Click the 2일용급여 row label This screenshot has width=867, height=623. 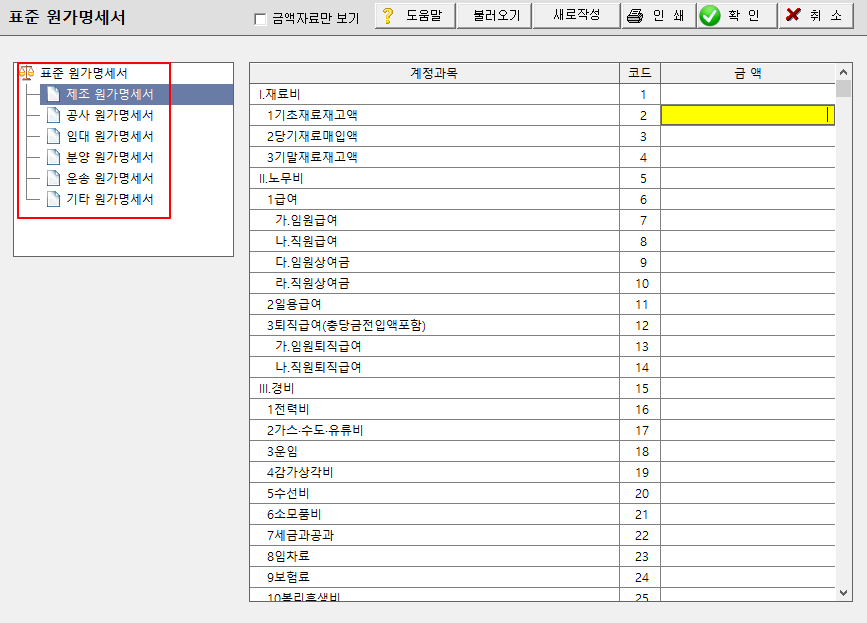pos(294,304)
